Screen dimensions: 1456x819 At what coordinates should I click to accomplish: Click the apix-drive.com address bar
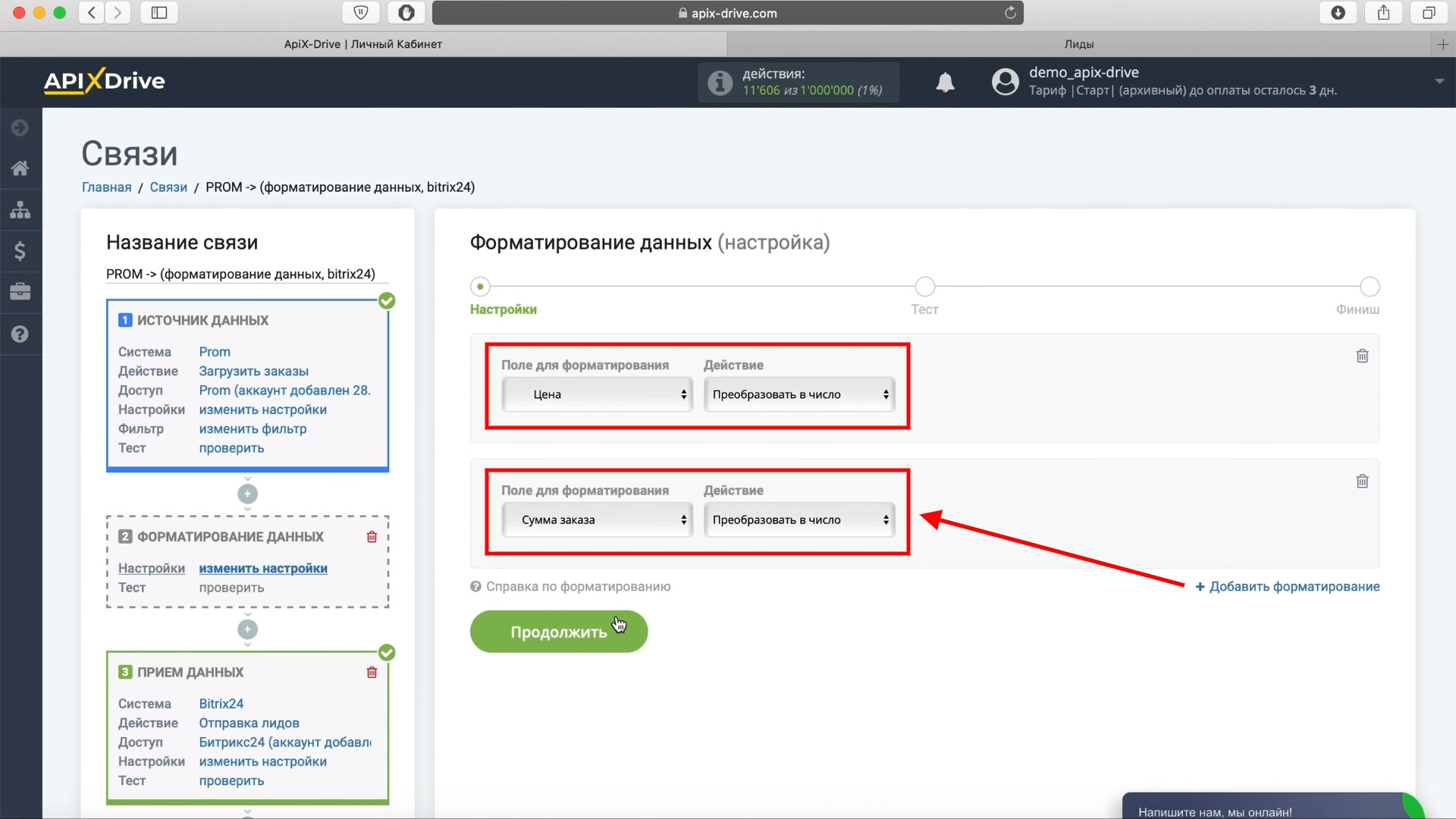(728, 12)
